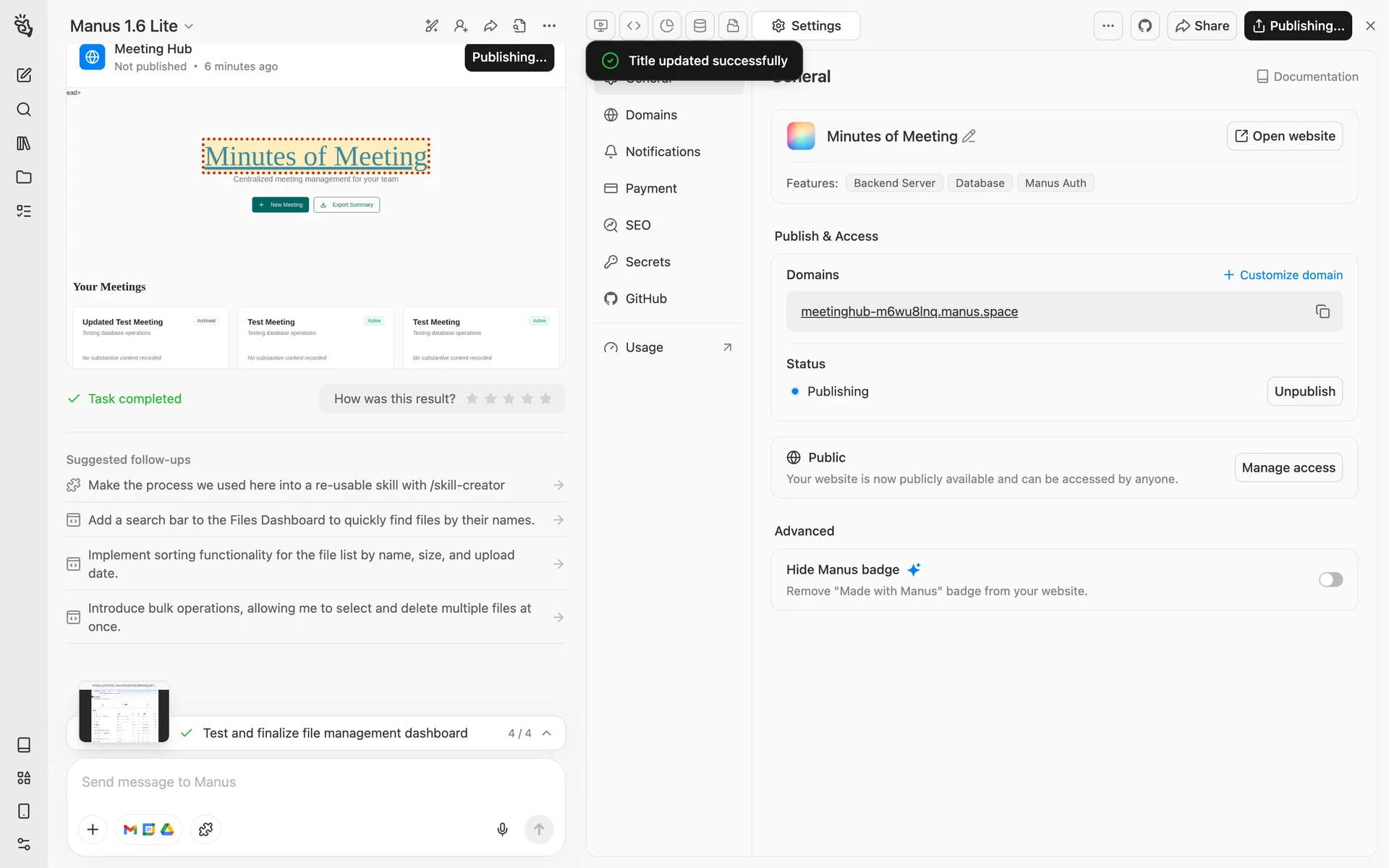This screenshot has width=1389, height=868.
Task: Click the pencil icon to edit site title
Action: tap(969, 136)
